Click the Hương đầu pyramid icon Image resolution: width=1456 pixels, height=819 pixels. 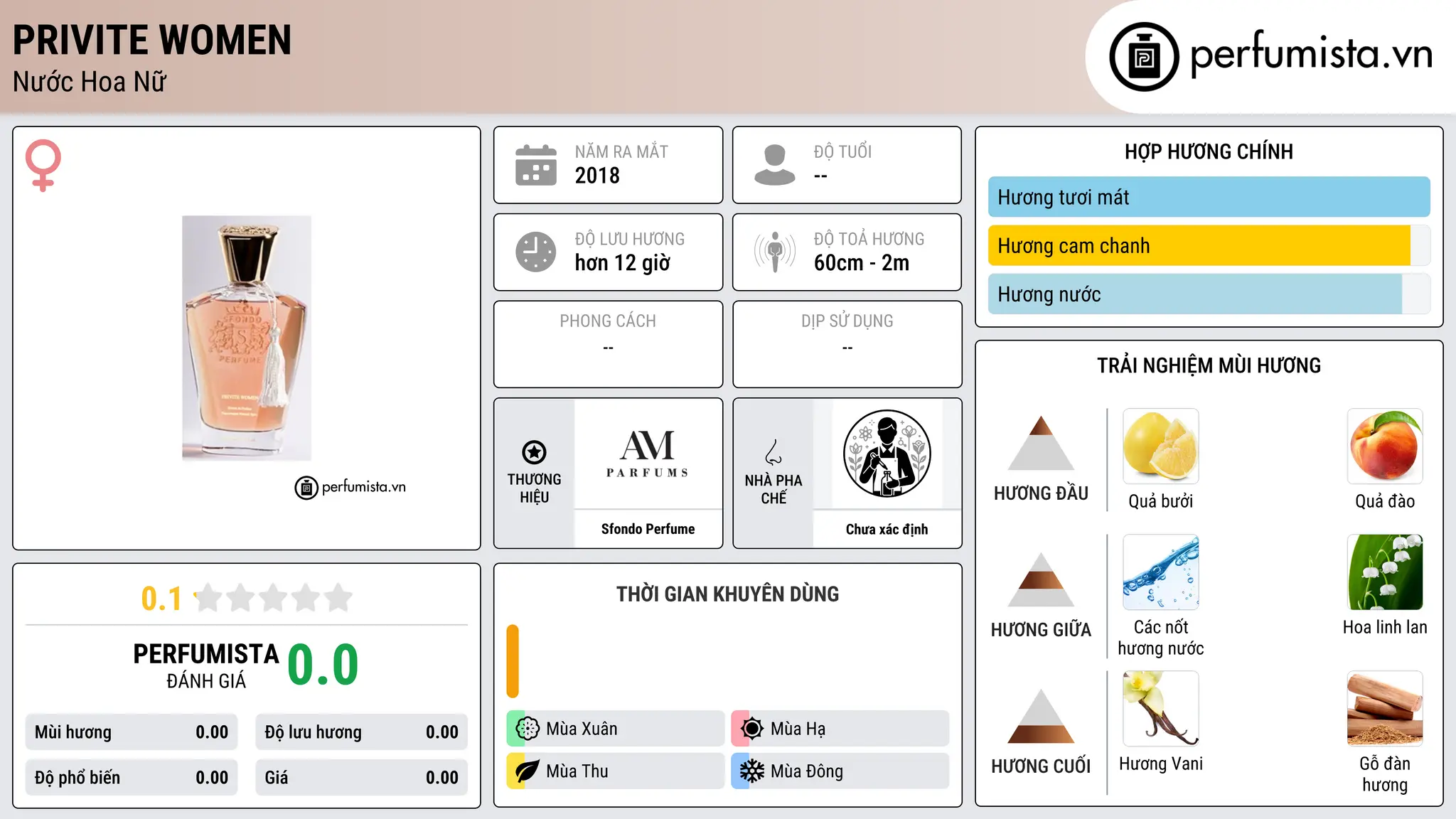(1041, 443)
